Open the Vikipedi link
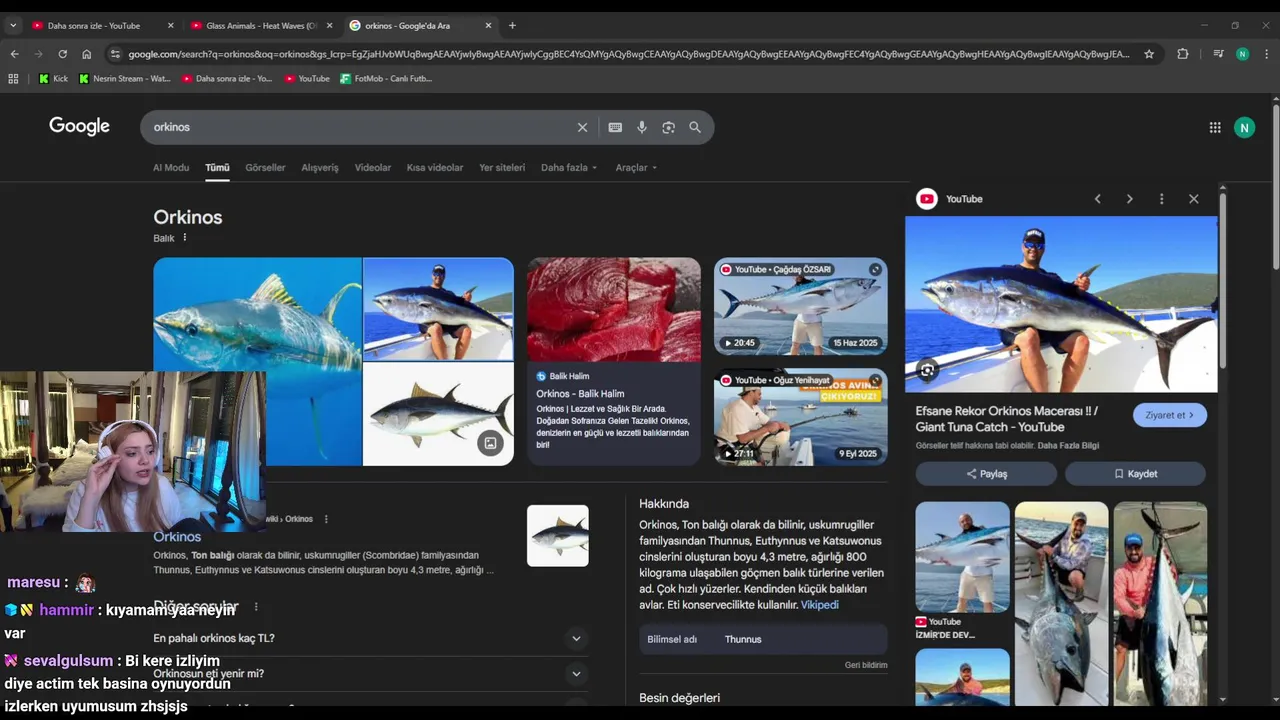The image size is (1280, 720). tap(819, 605)
